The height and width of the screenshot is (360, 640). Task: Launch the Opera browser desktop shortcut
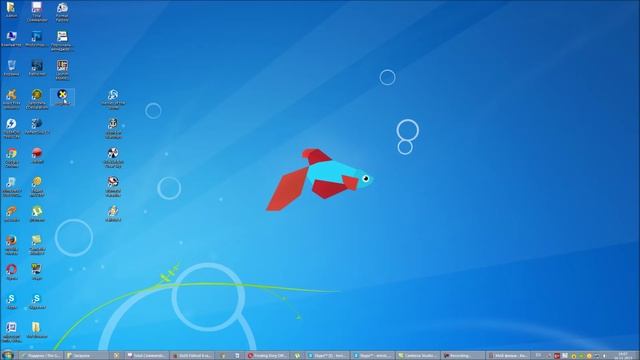[11, 272]
